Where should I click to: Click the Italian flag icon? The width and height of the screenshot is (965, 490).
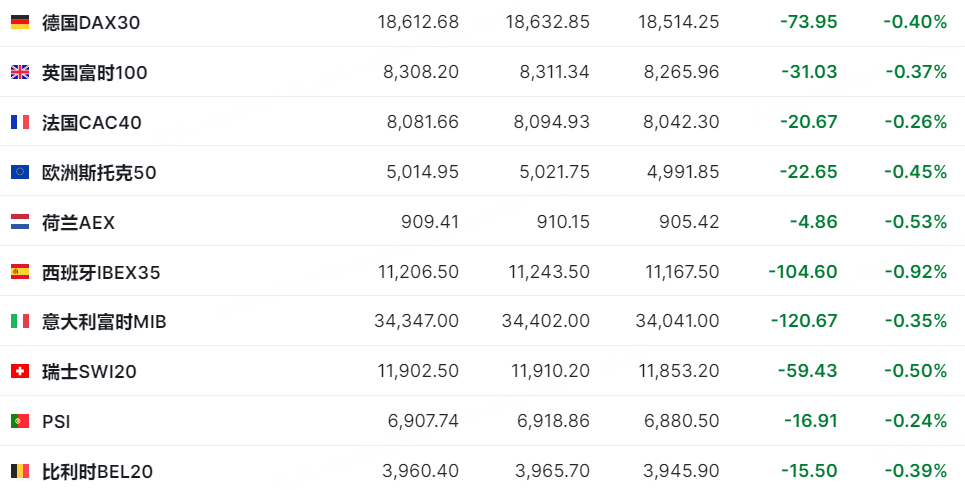[x=20, y=321]
